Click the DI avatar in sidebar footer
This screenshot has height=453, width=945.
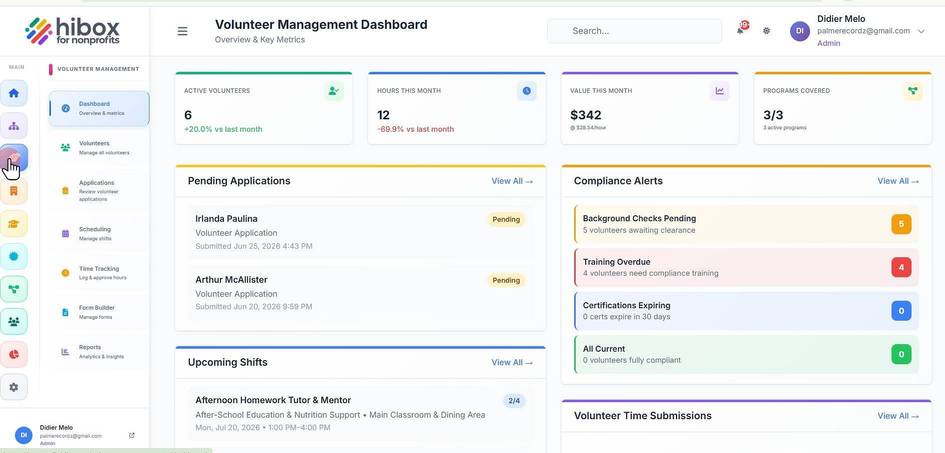(24, 435)
